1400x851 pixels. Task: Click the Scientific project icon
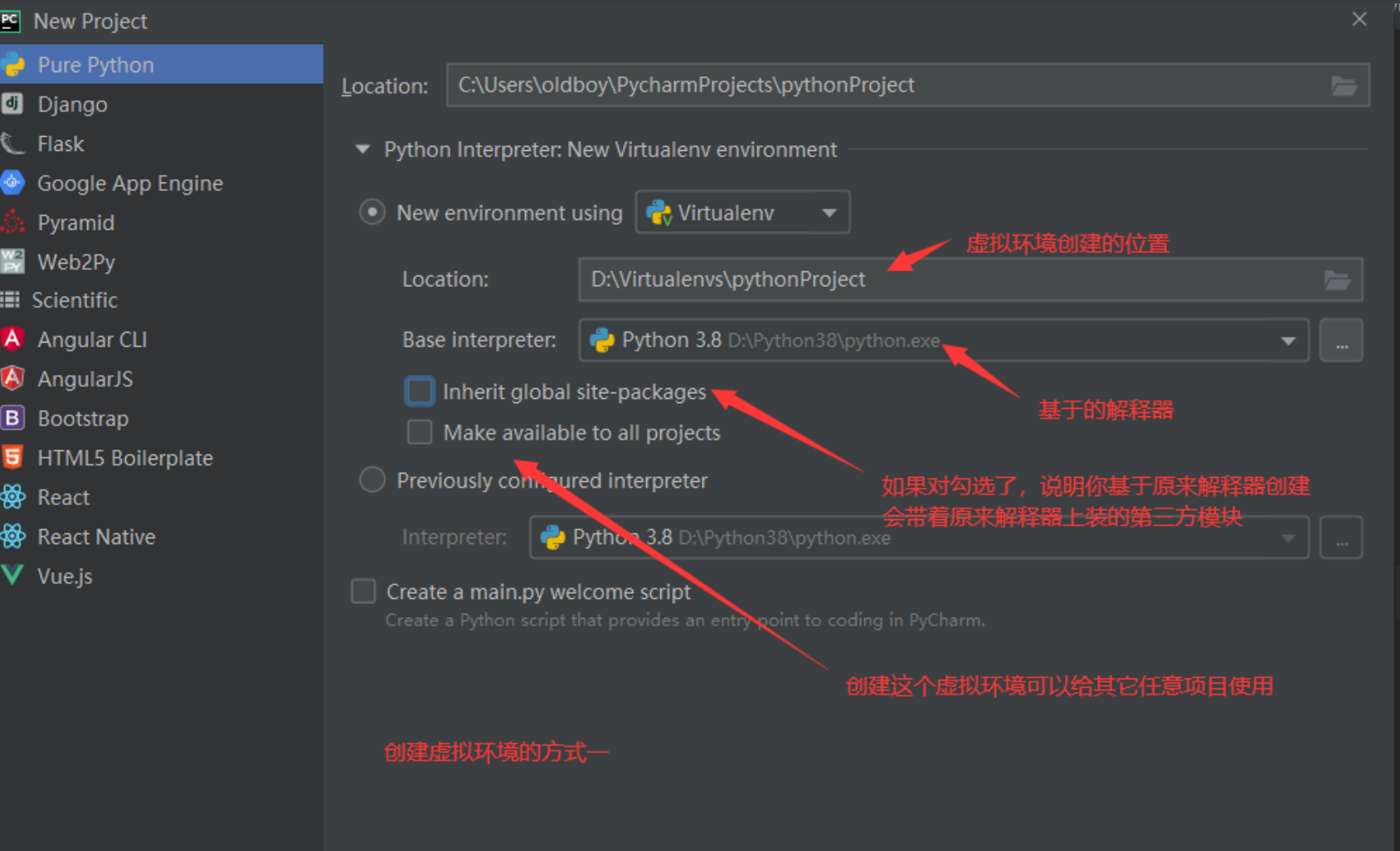[x=10, y=299]
